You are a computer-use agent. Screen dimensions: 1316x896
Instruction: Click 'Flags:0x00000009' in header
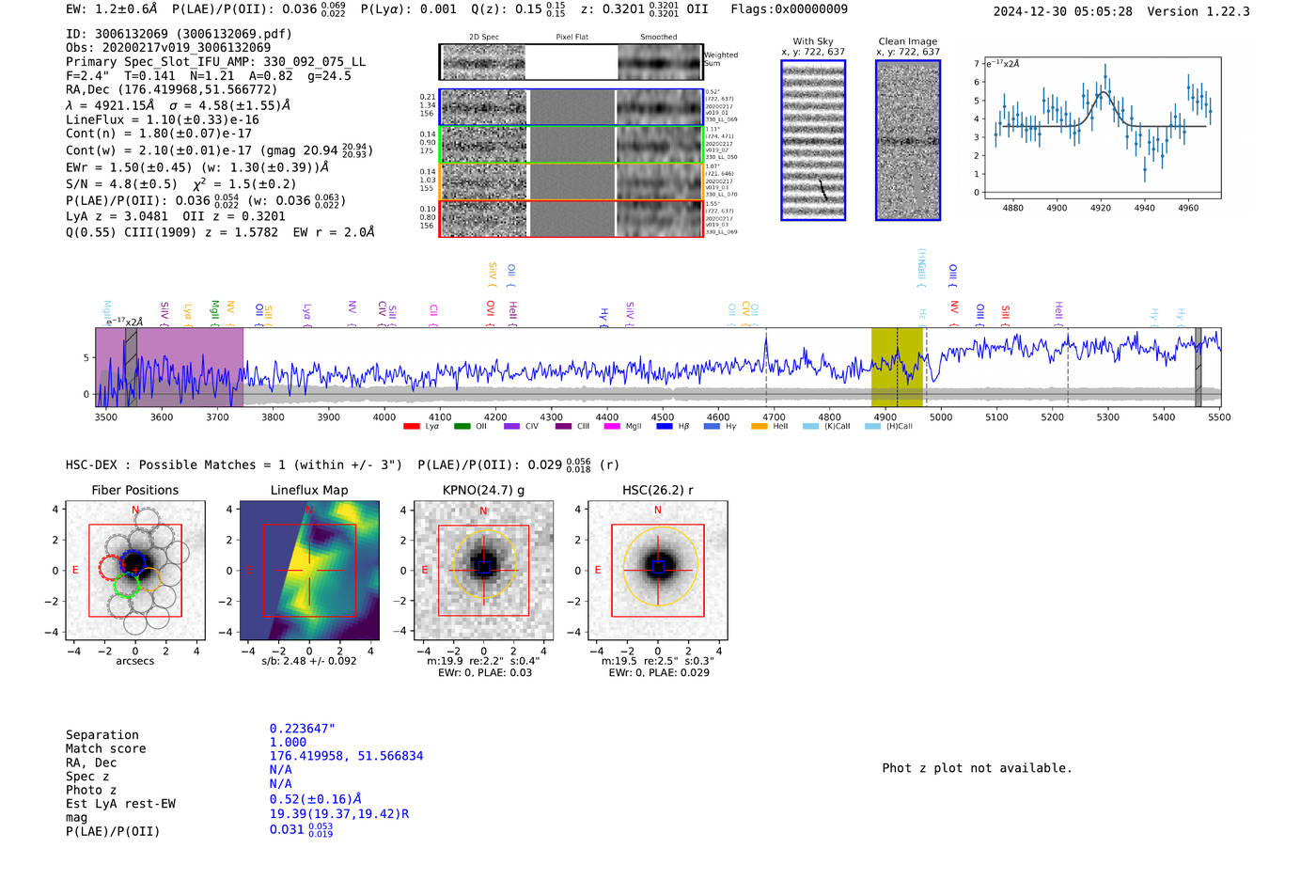click(789, 9)
